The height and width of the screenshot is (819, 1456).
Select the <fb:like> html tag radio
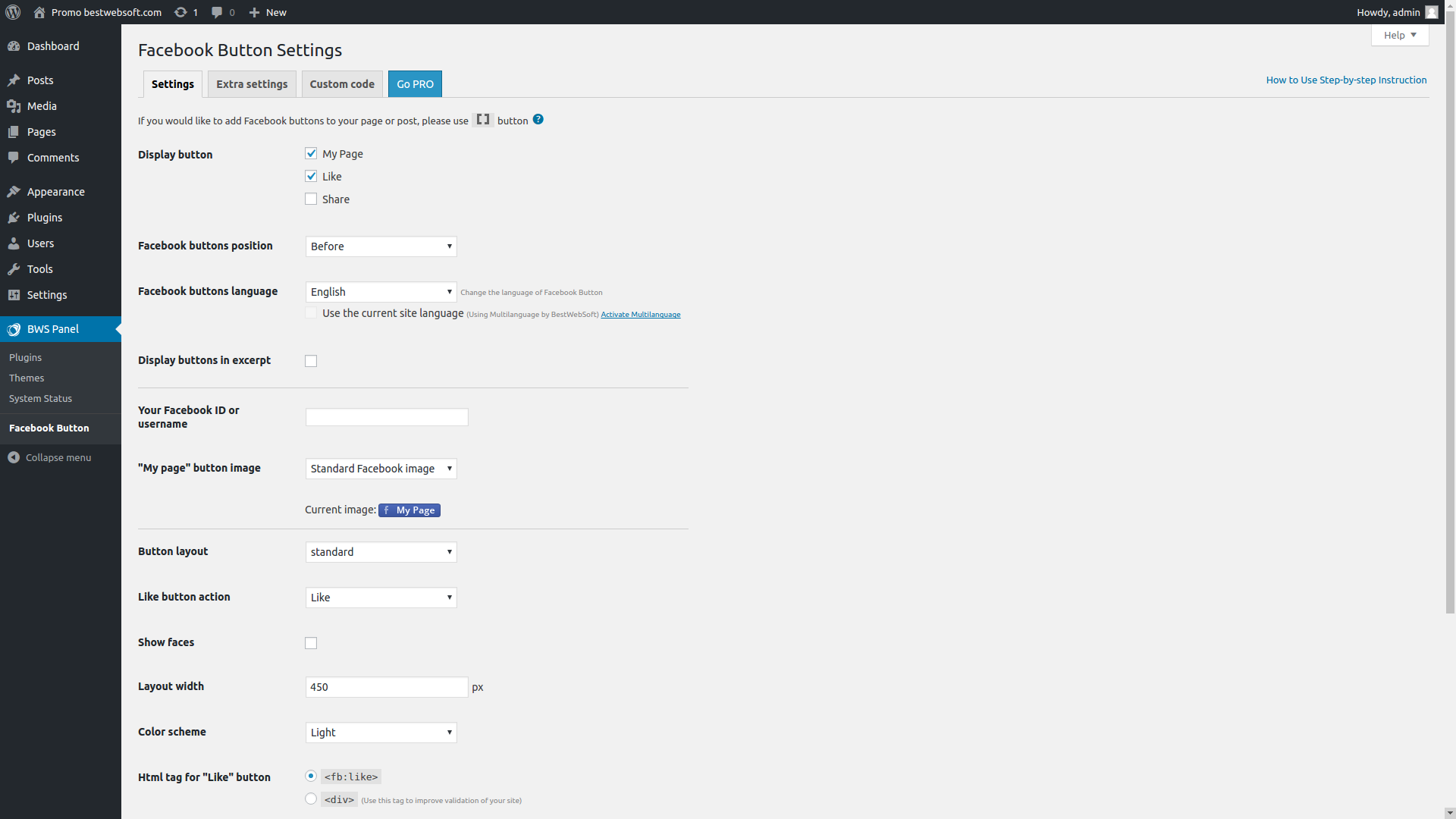pyautogui.click(x=311, y=776)
